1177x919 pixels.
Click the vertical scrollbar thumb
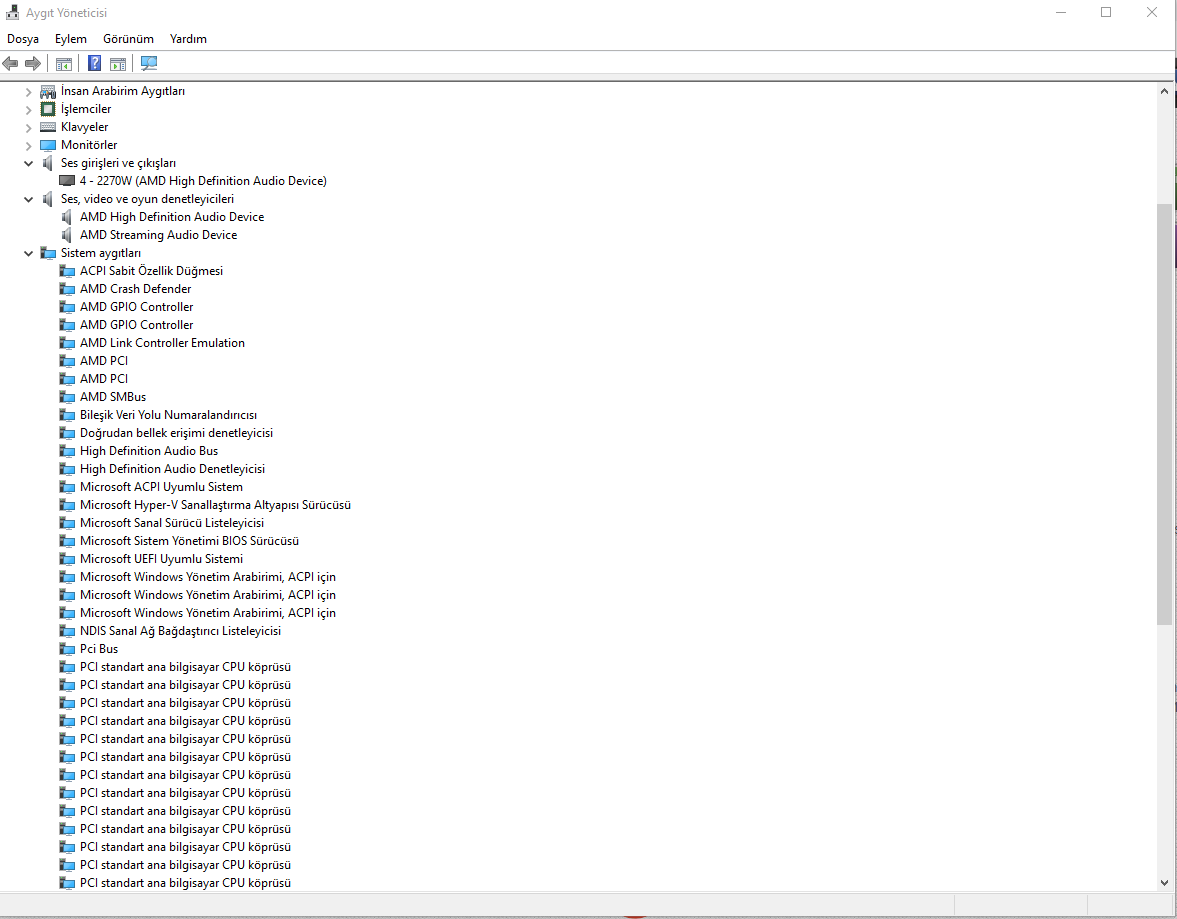coord(1164,414)
